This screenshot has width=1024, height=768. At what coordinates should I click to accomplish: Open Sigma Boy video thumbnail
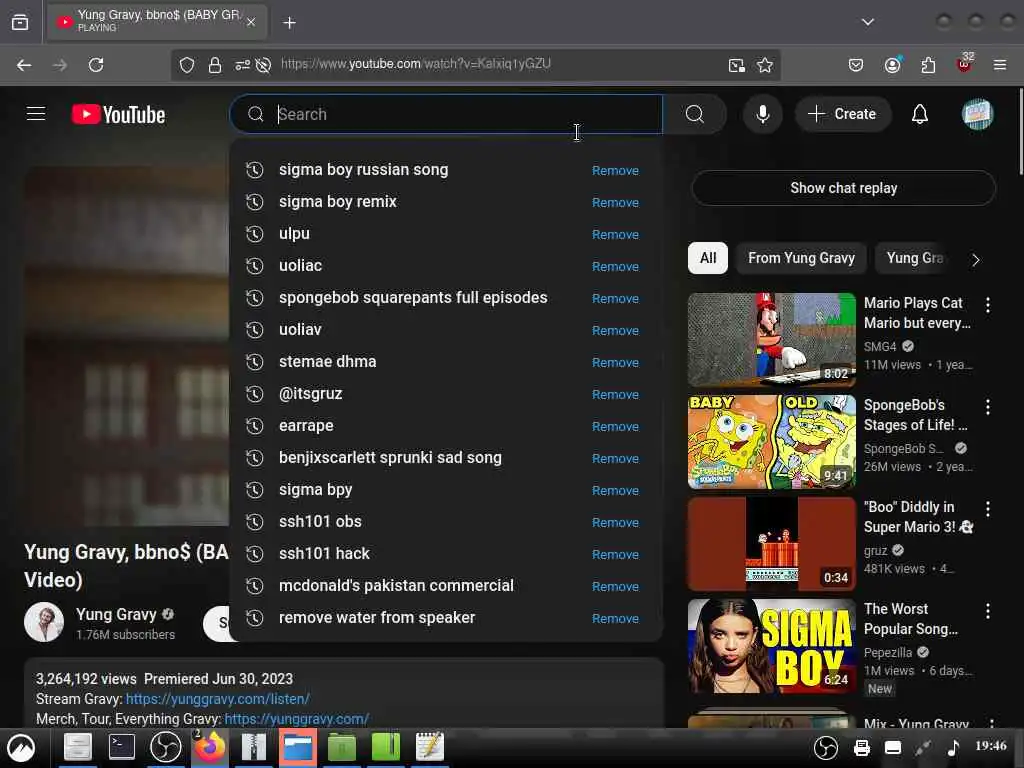771,645
